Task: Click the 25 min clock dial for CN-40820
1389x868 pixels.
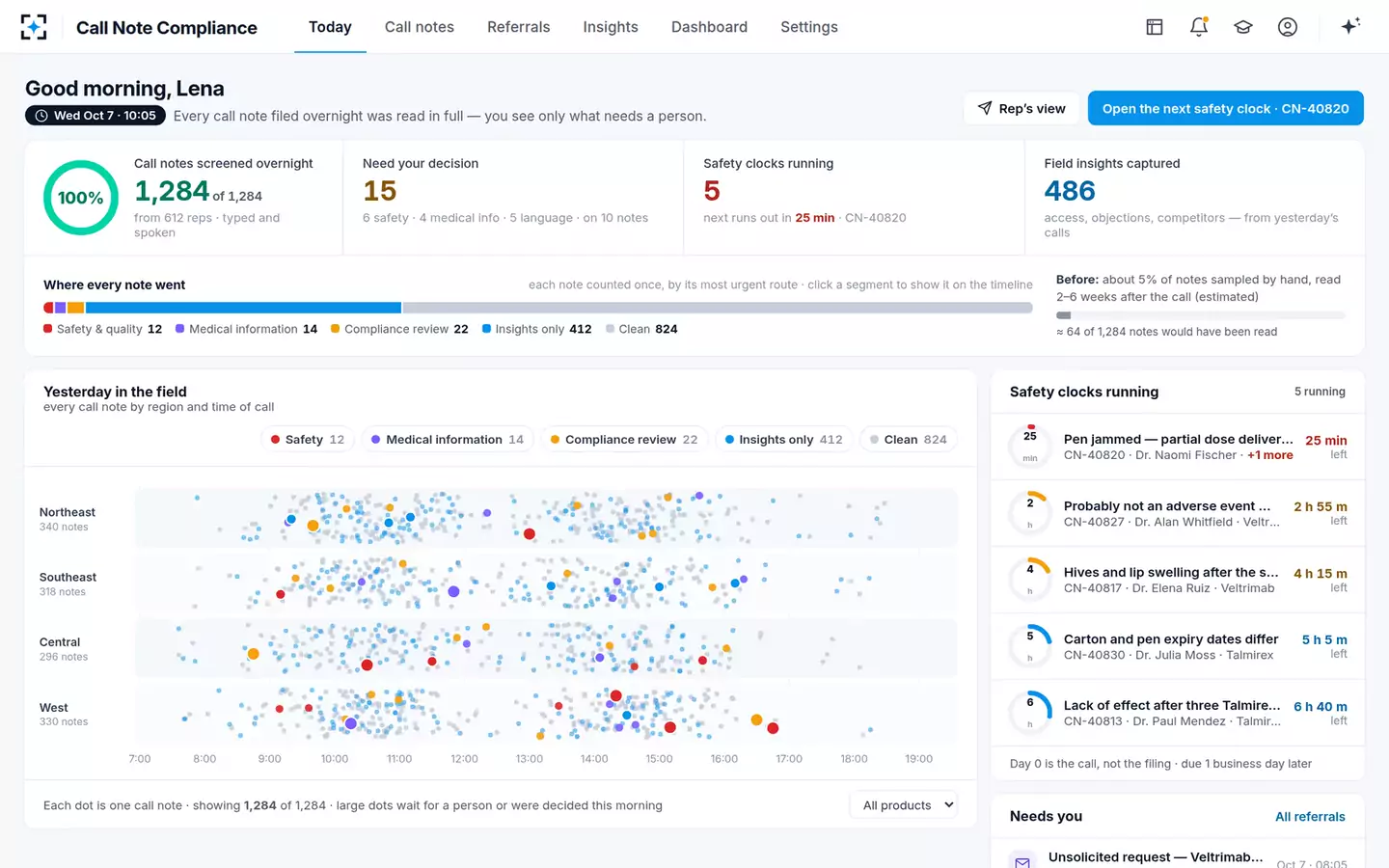Action: [1030, 446]
